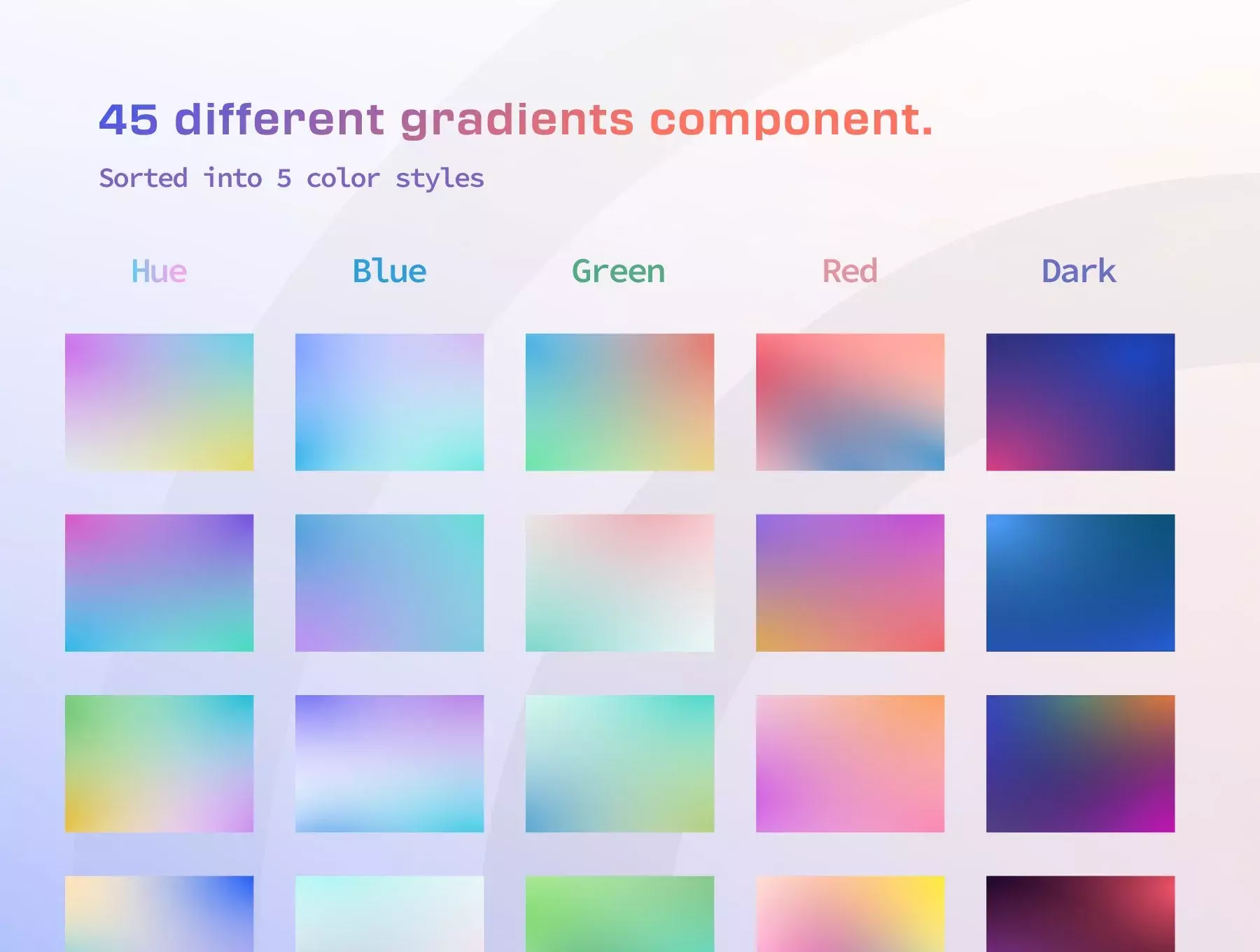Select fourth Hue gradient, cream to blue

[159, 913]
